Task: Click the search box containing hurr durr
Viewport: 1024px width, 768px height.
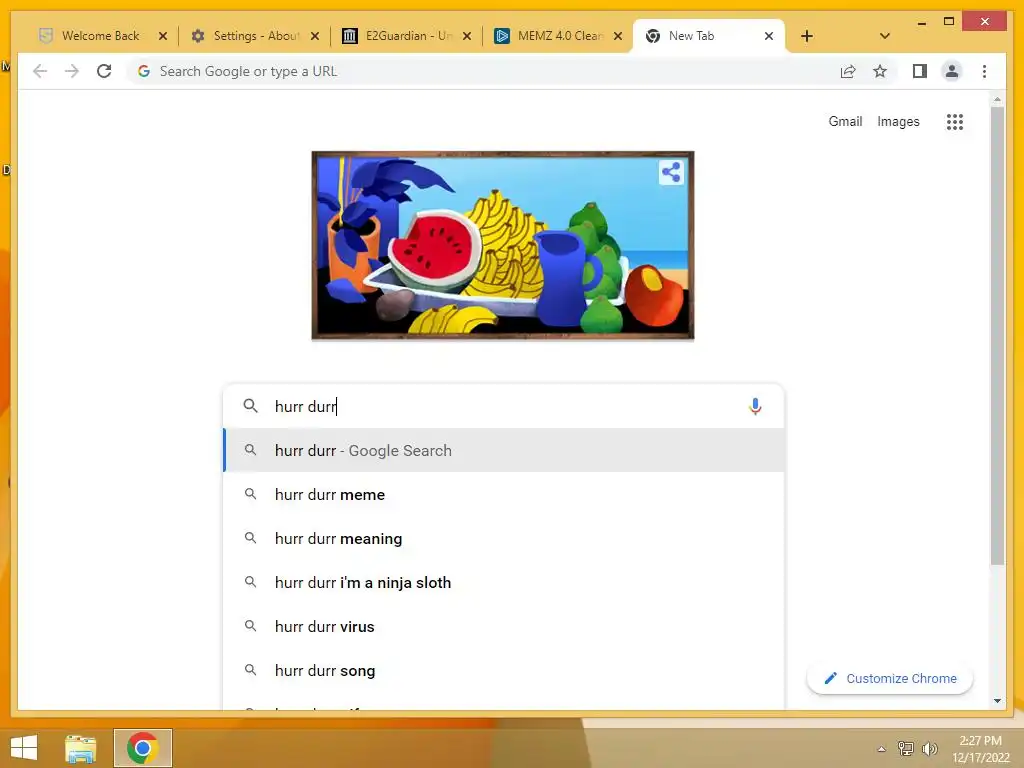Action: [503, 406]
